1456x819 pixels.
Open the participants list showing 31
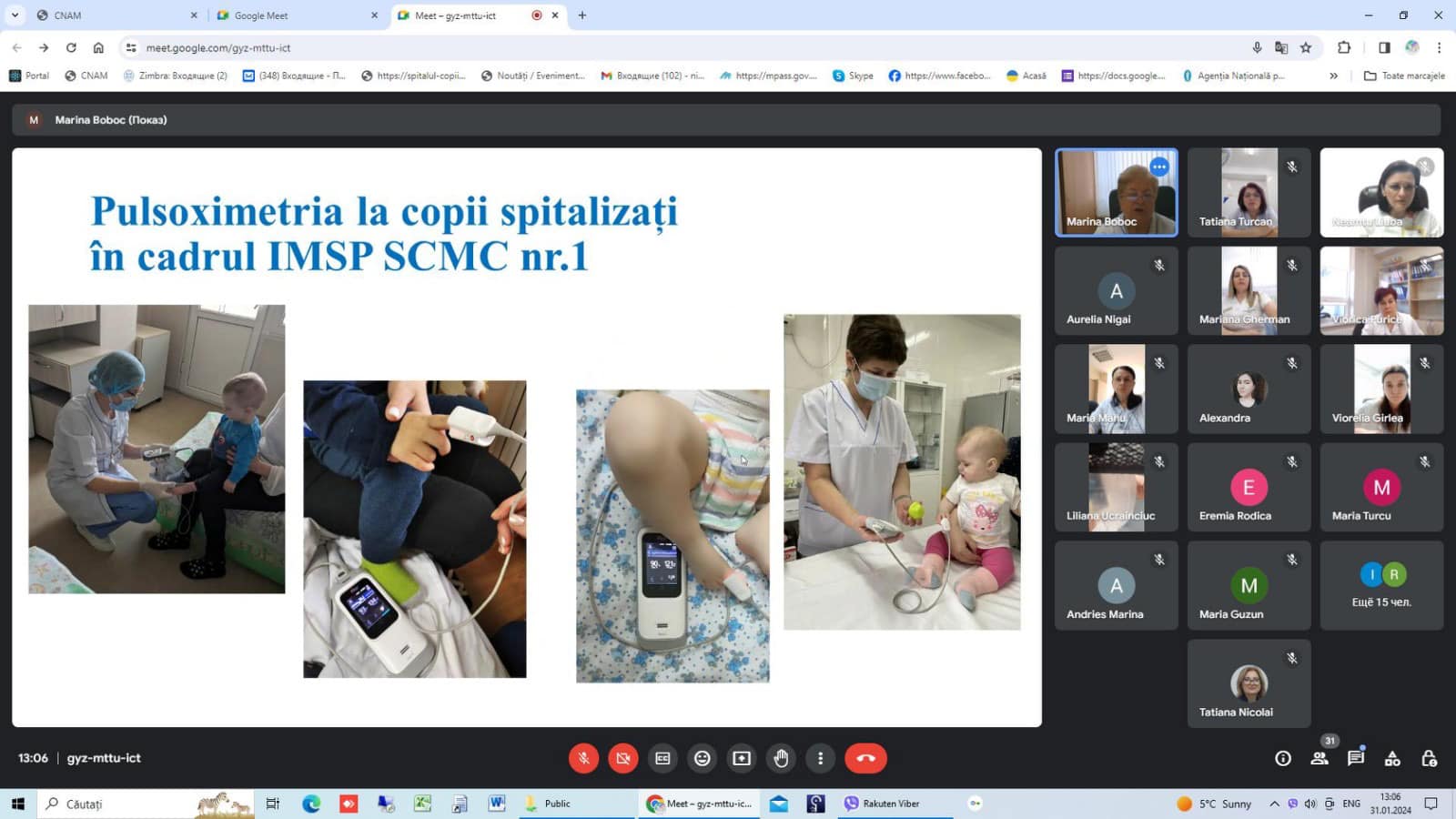(x=1319, y=758)
